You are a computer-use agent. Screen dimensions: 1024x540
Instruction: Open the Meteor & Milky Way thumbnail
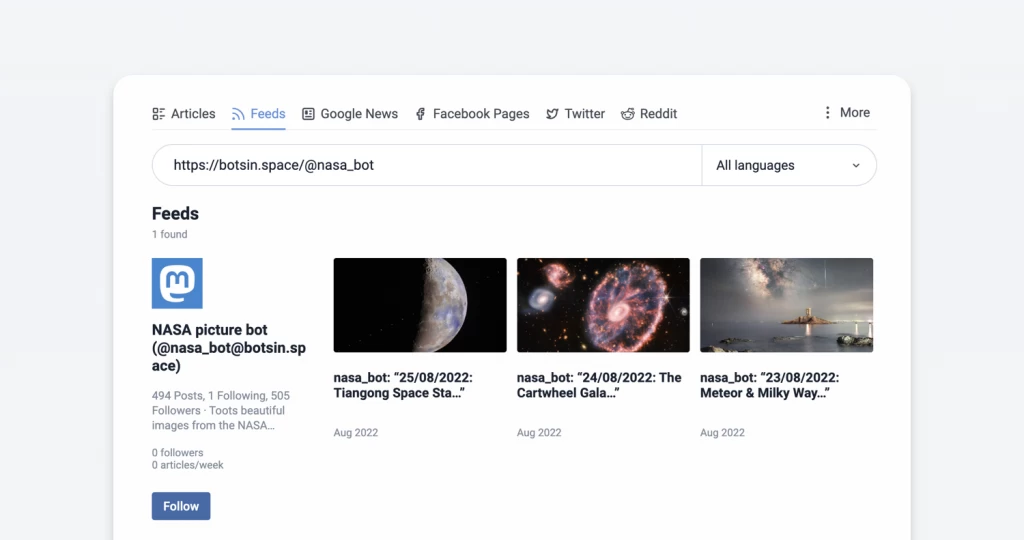[786, 305]
